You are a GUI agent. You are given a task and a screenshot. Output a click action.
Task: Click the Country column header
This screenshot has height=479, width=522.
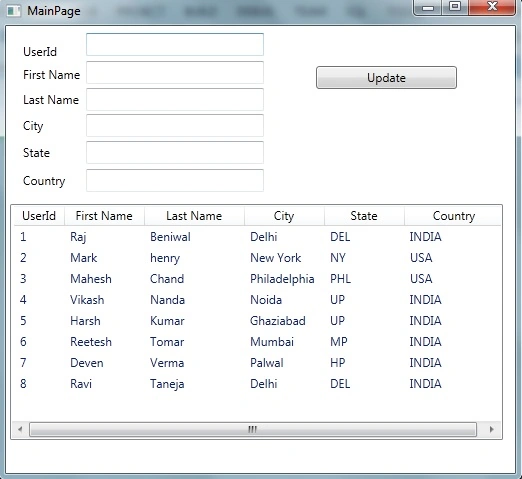(x=453, y=216)
